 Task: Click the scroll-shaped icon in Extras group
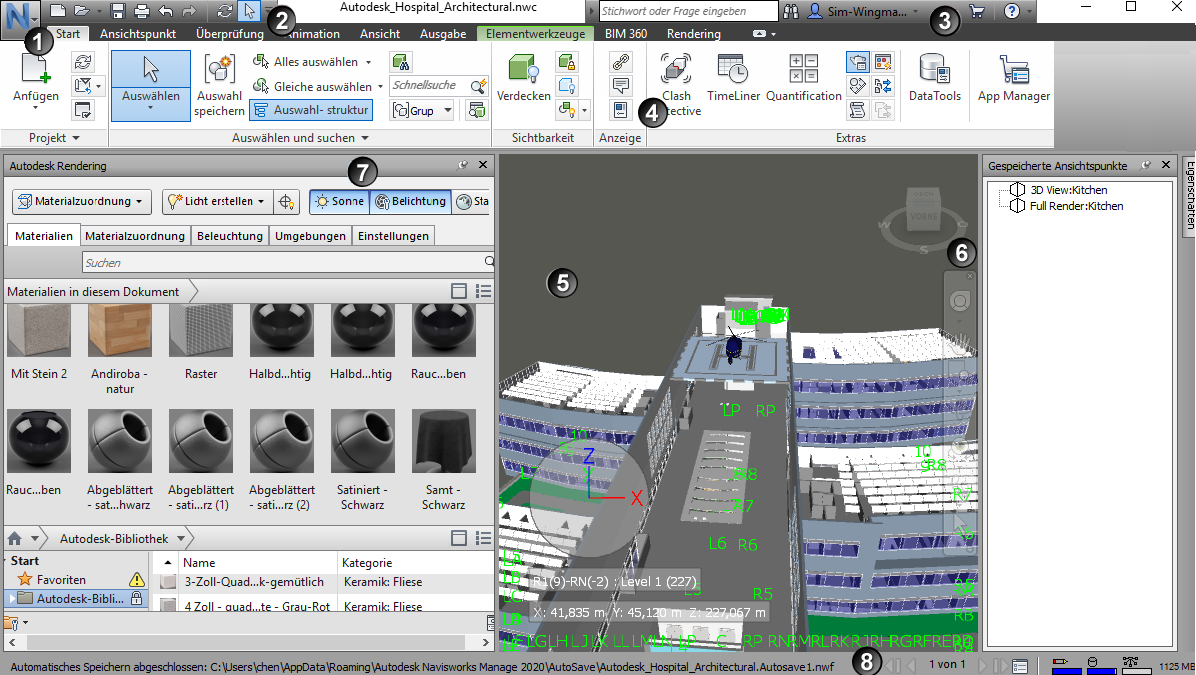857,110
